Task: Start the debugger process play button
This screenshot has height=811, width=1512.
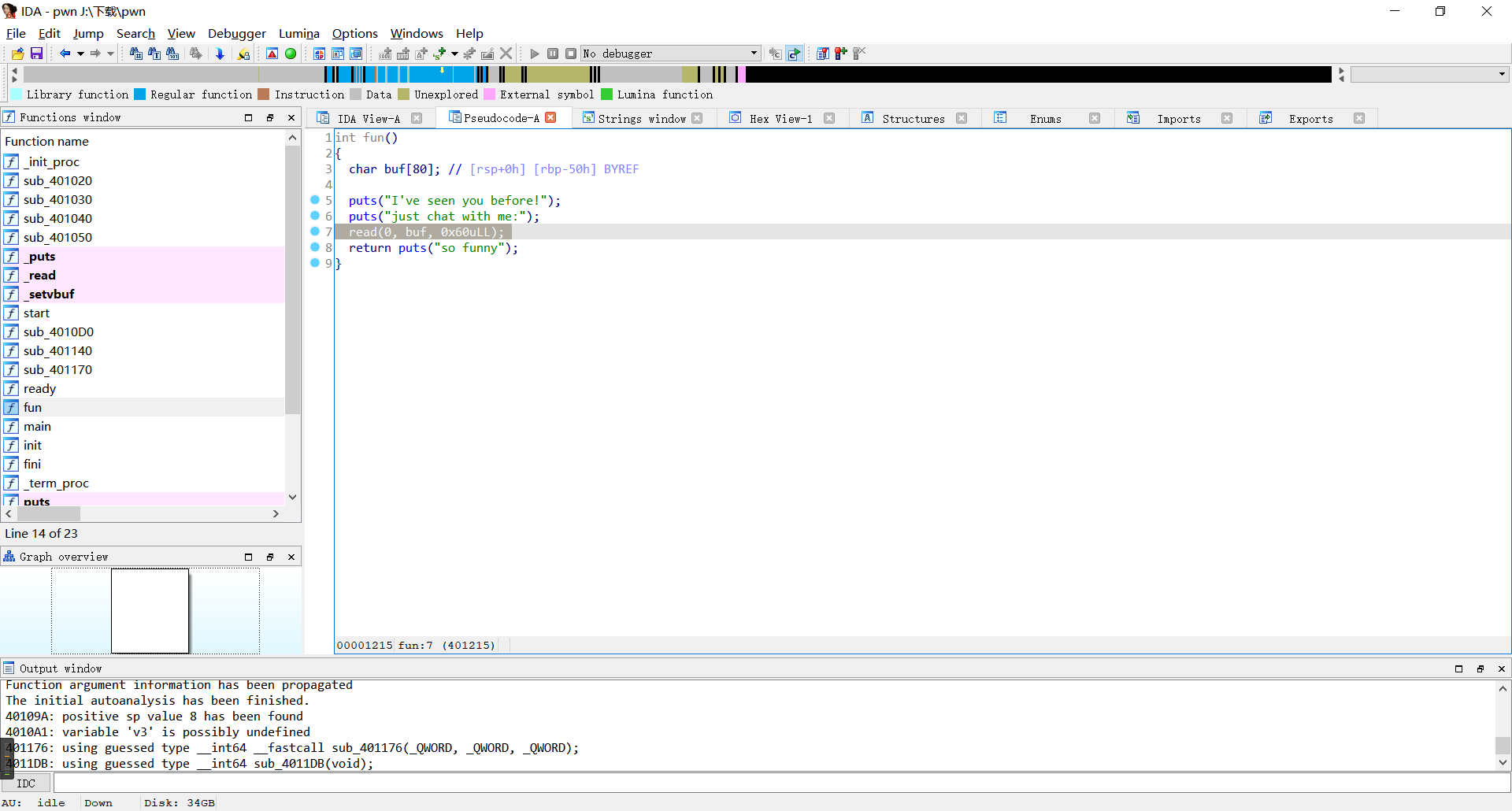Action: coord(535,54)
